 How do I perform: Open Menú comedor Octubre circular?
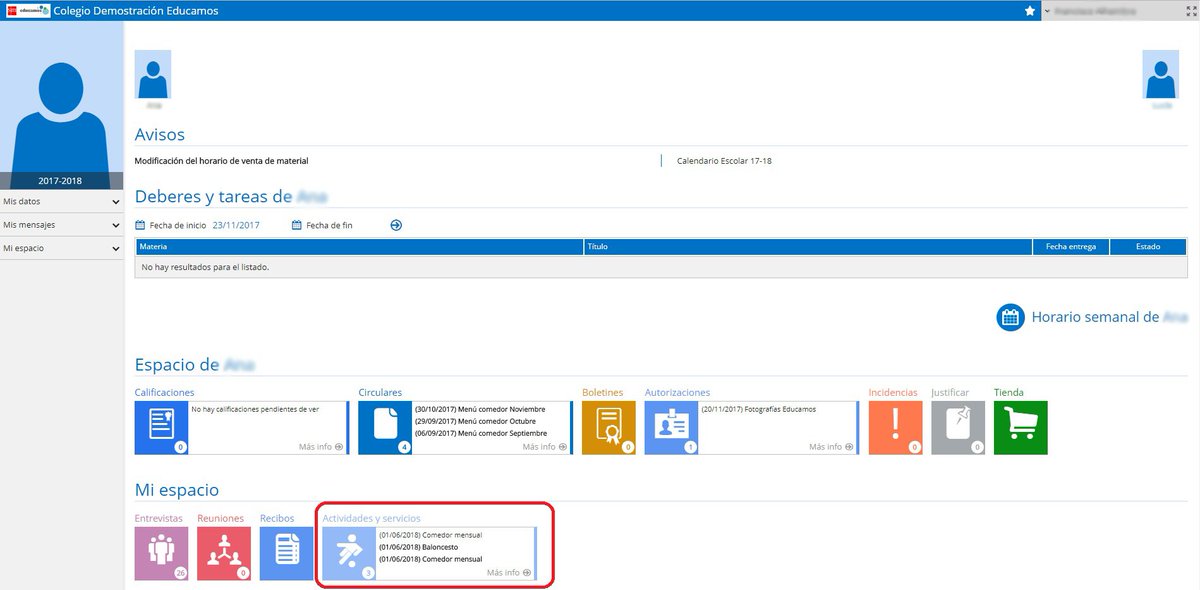click(x=477, y=421)
